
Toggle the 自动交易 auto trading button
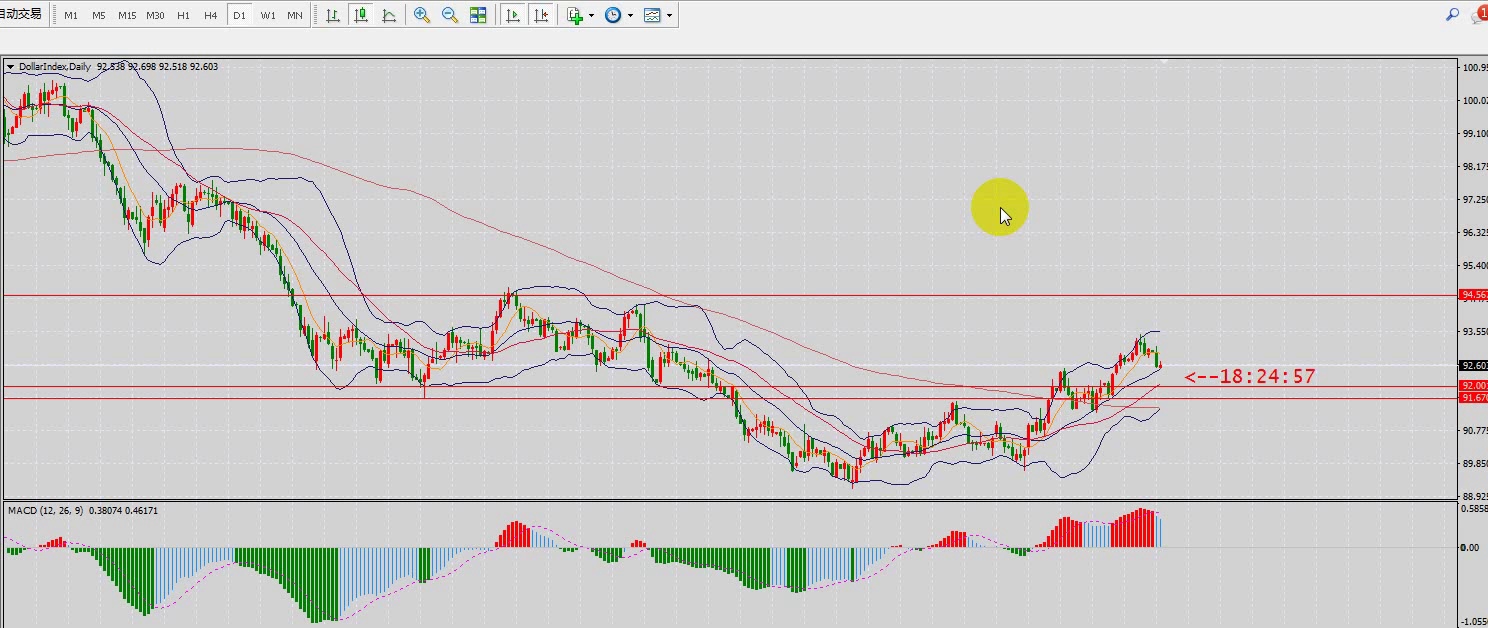pos(21,14)
